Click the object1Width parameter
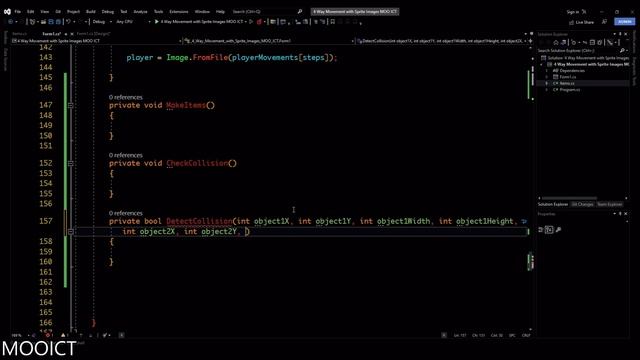 (403, 221)
